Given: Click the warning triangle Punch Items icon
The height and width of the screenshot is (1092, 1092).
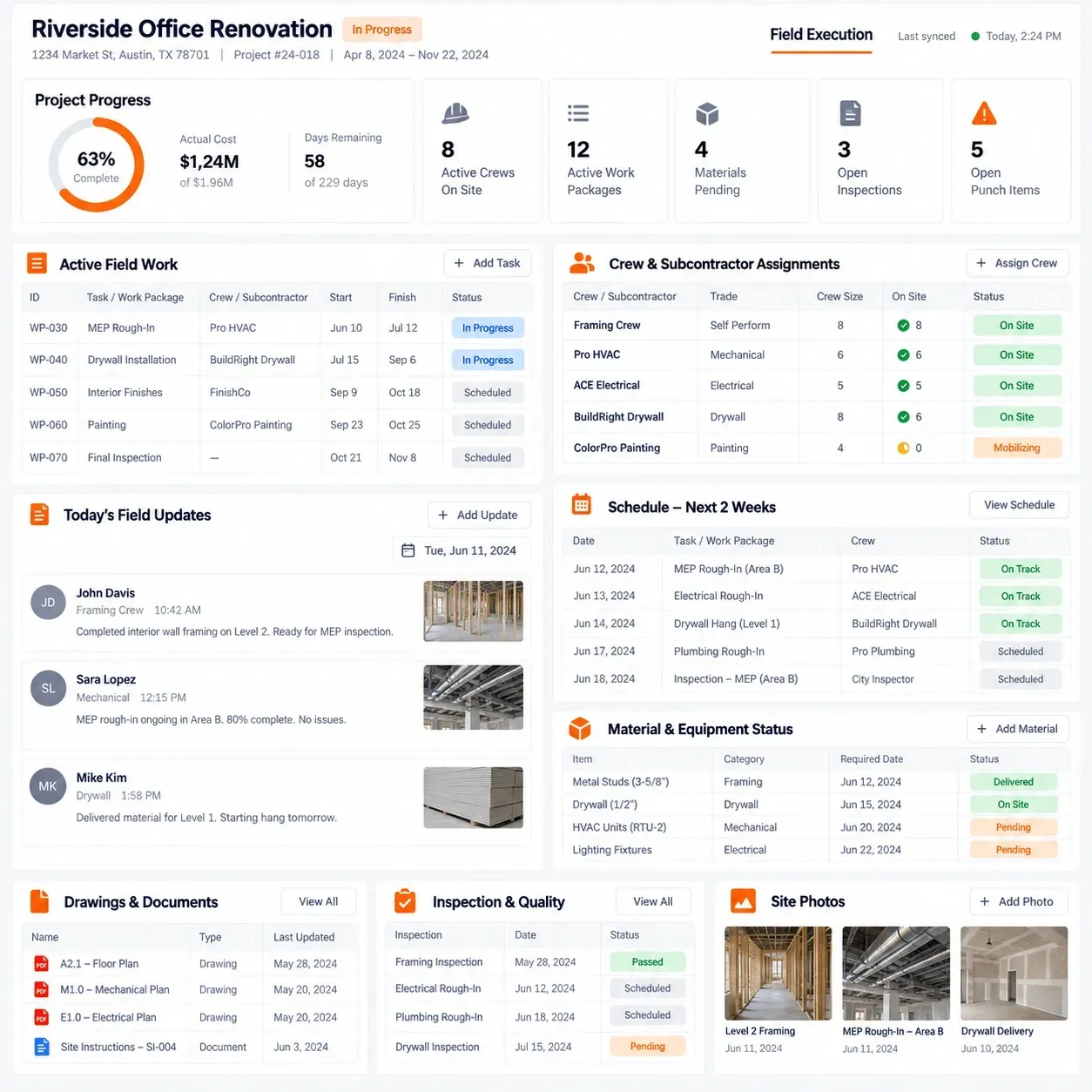Looking at the screenshot, I should pos(984,113).
